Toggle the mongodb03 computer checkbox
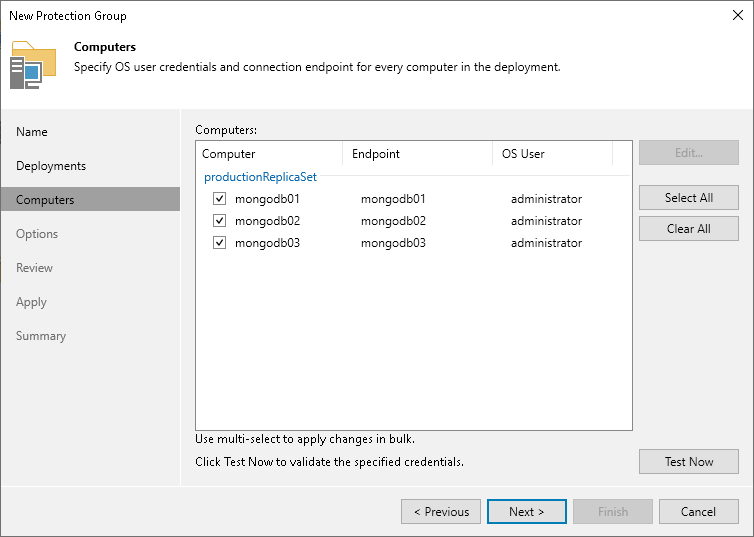The width and height of the screenshot is (754, 537). pyautogui.click(x=219, y=243)
